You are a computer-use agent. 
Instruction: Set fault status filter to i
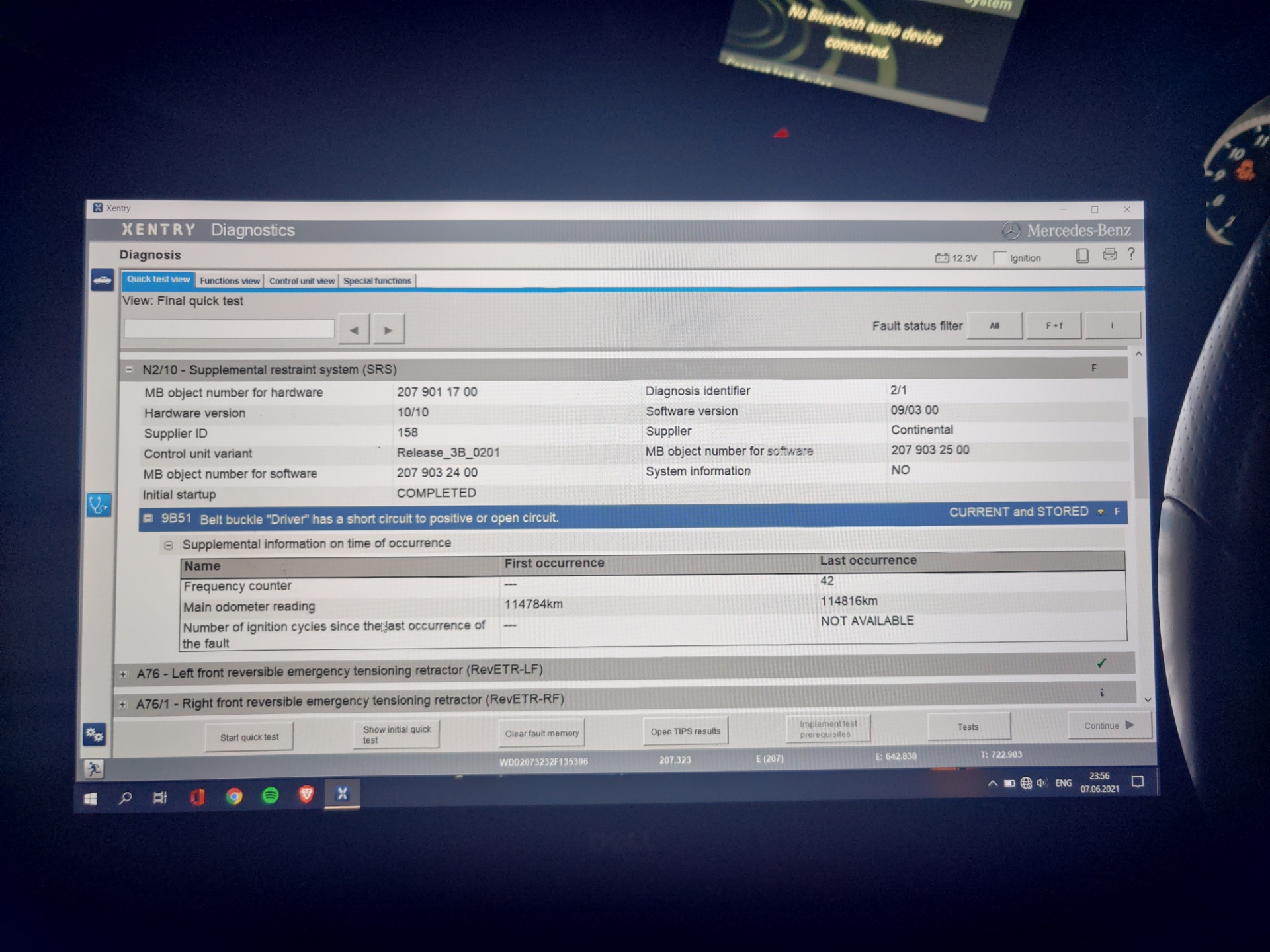pos(1112,325)
